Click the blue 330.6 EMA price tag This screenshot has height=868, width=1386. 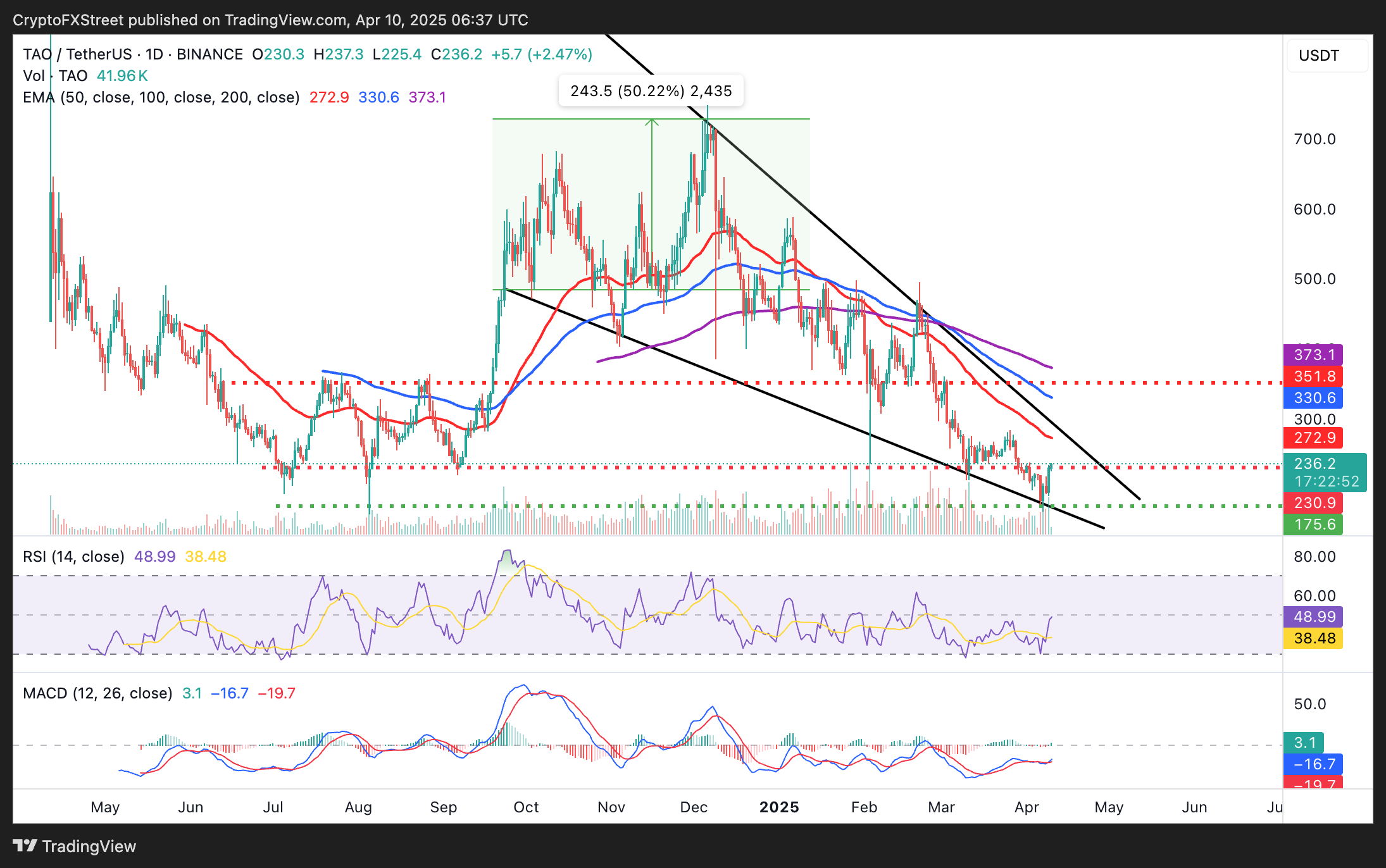click(1313, 398)
